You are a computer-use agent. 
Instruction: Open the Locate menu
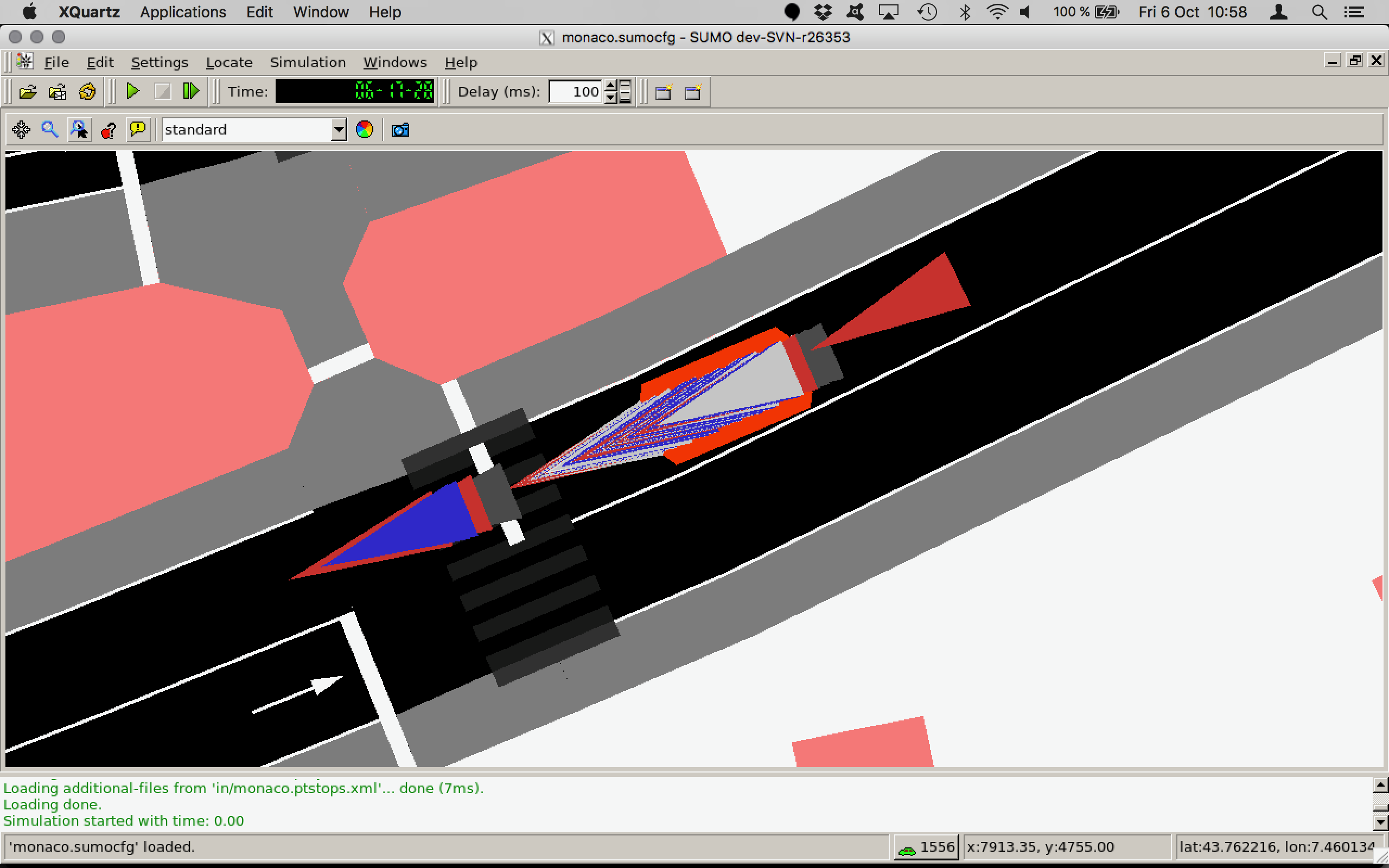(x=228, y=62)
